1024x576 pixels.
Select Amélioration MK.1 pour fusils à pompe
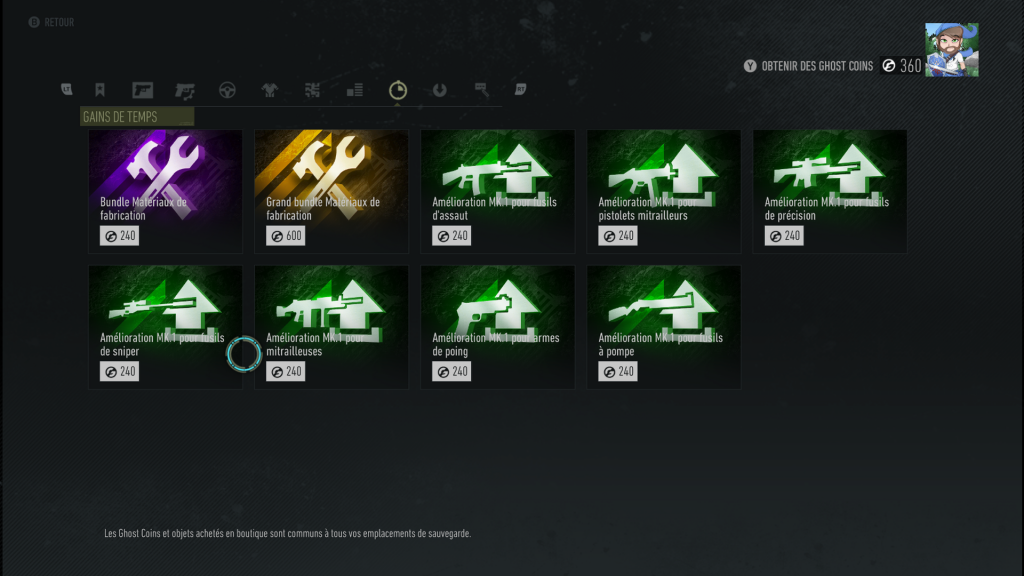[x=664, y=327]
